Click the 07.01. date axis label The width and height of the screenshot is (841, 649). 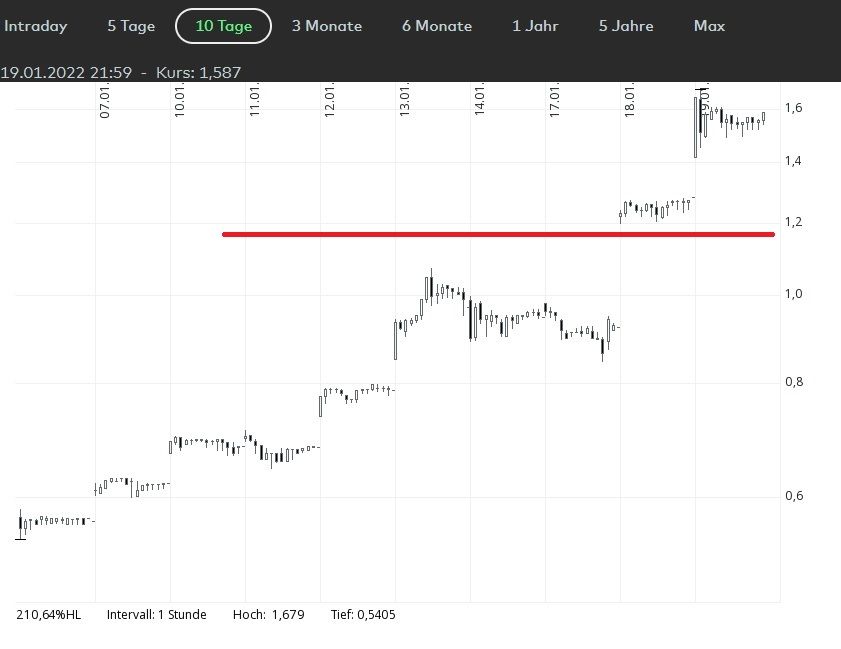point(105,103)
